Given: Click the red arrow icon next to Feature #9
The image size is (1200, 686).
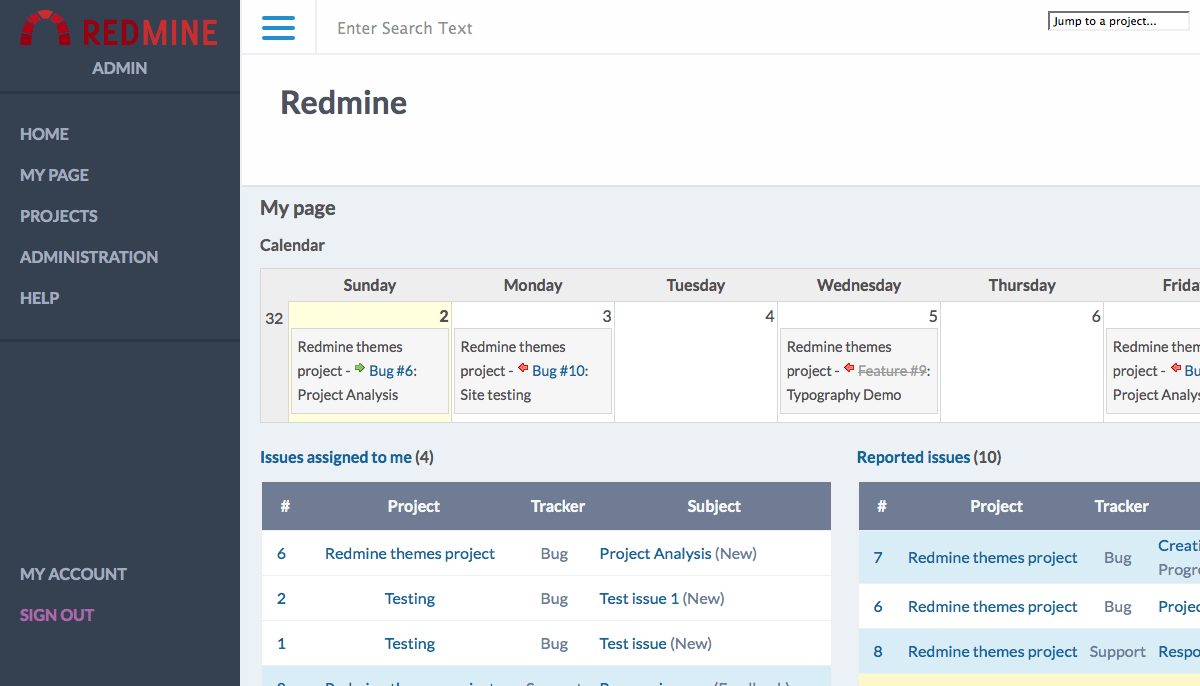Looking at the screenshot, I should [850, 370].
